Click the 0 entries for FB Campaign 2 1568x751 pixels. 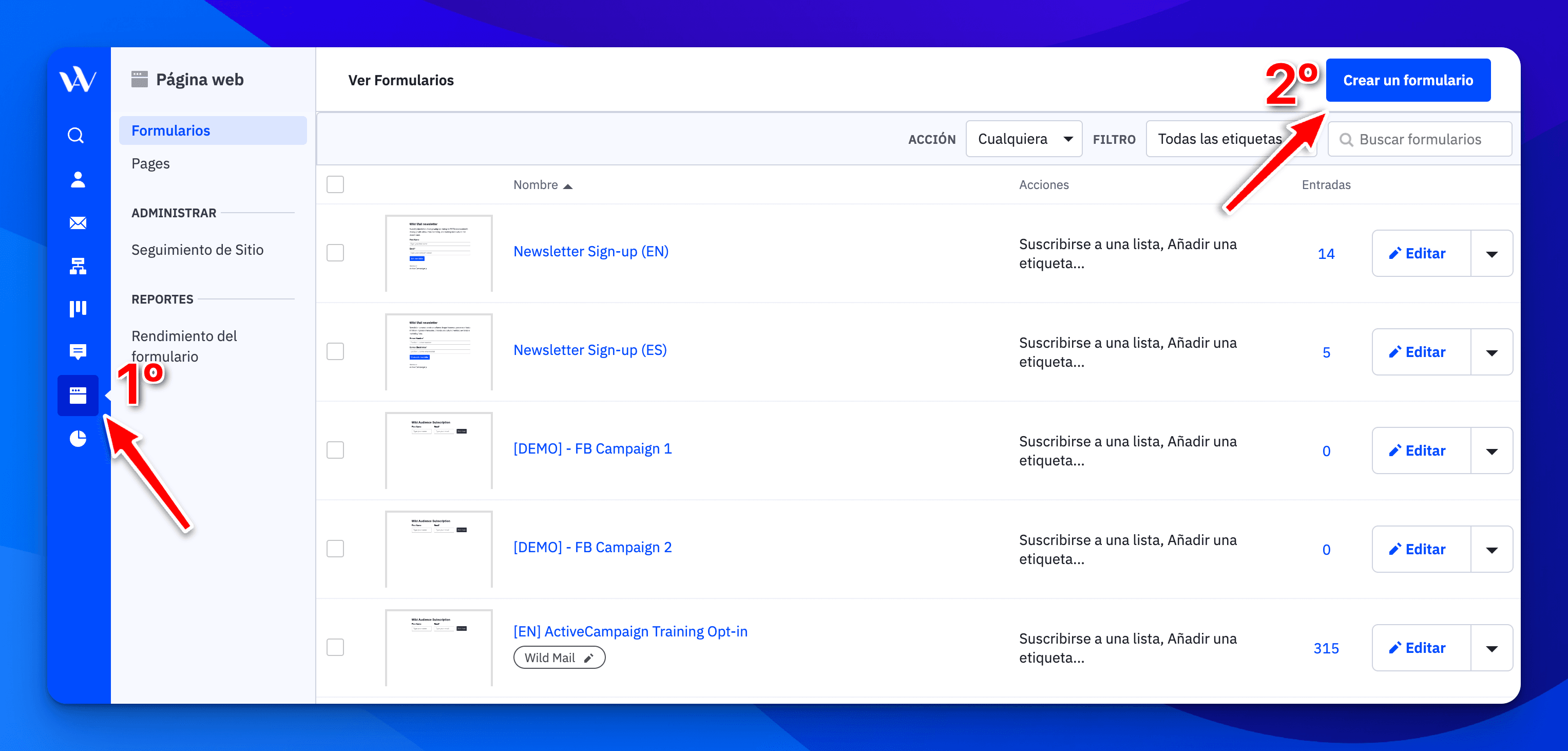point(1326,550)
